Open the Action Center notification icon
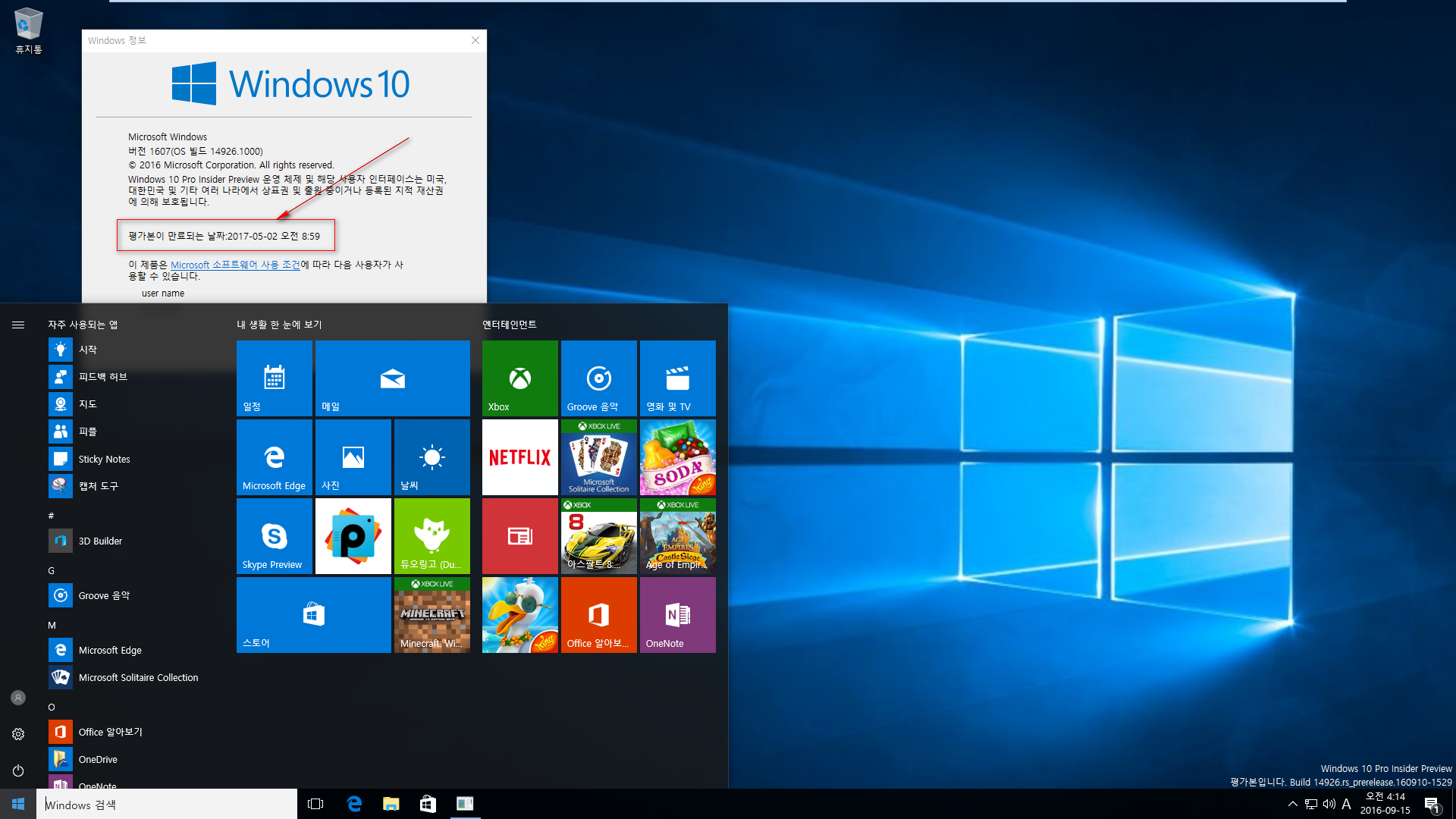 coord(1432,804)
